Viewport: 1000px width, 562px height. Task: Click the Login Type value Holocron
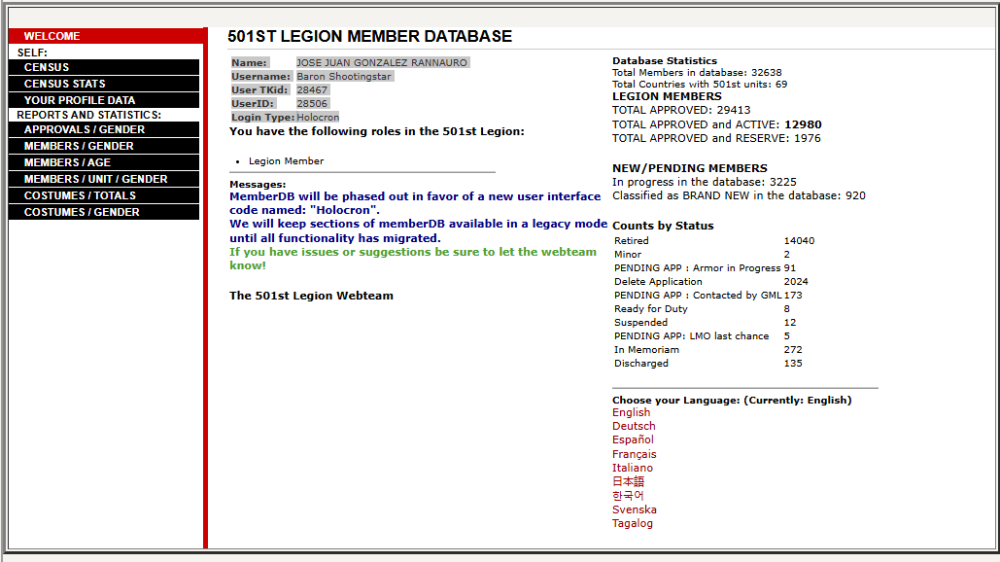[x=318, y=117]
